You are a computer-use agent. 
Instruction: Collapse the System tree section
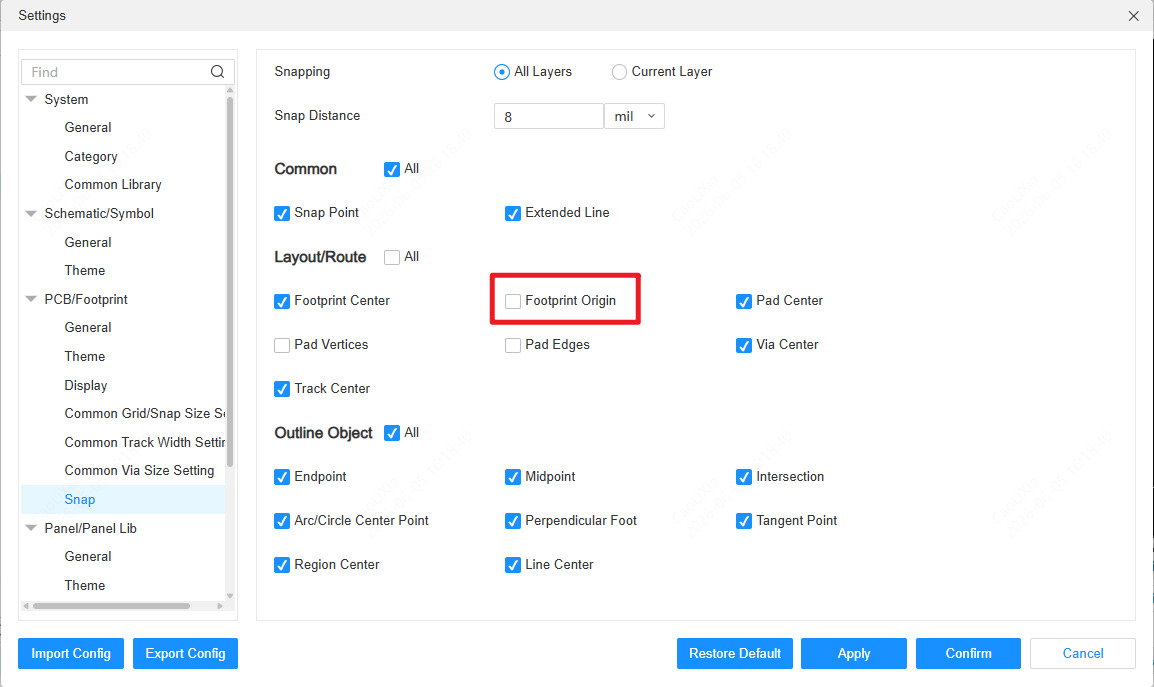pos(31,99)
